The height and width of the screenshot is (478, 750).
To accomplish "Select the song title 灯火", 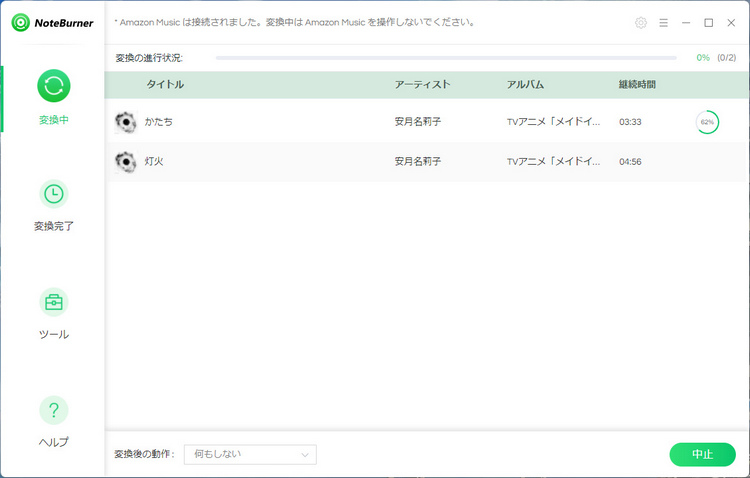I will [154, 162].
